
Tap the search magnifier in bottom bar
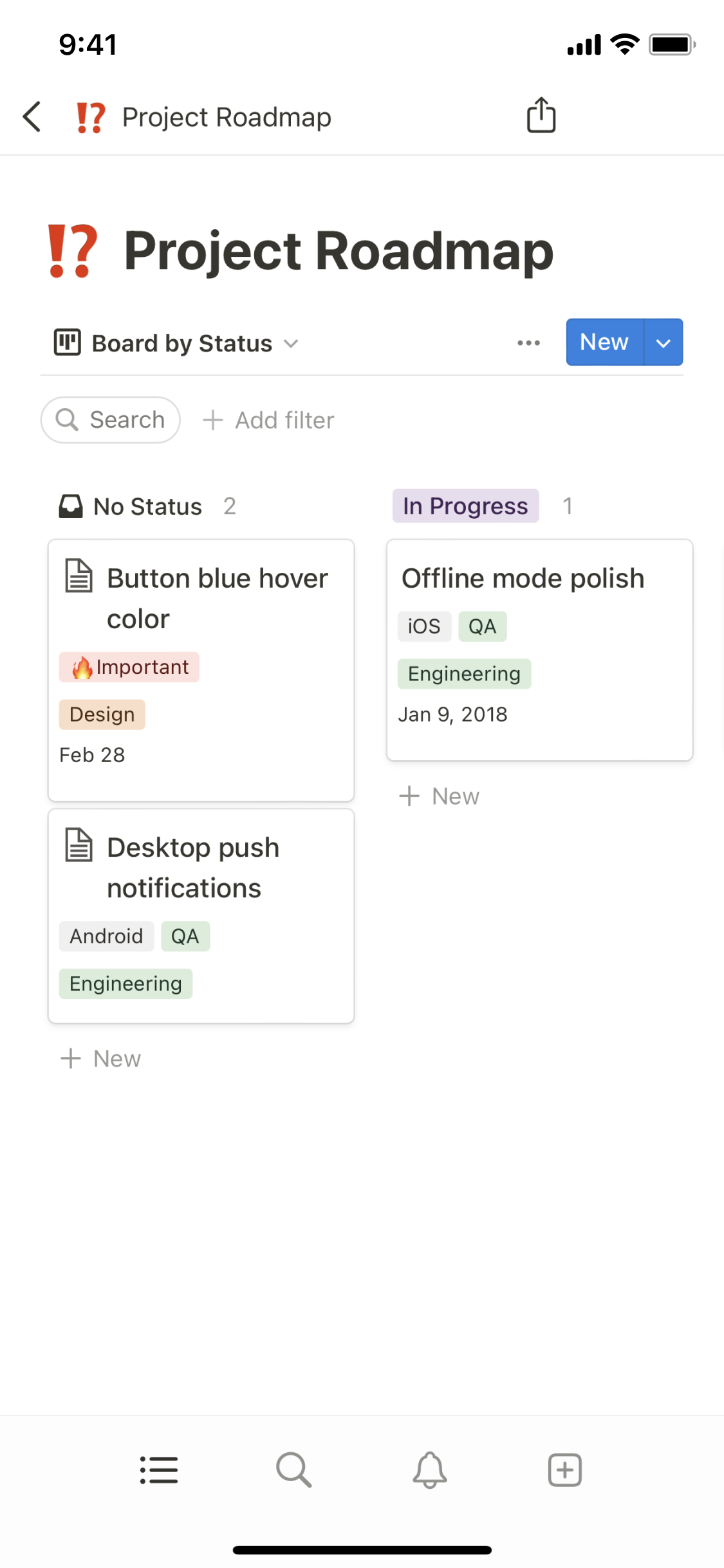point(294,1470)
